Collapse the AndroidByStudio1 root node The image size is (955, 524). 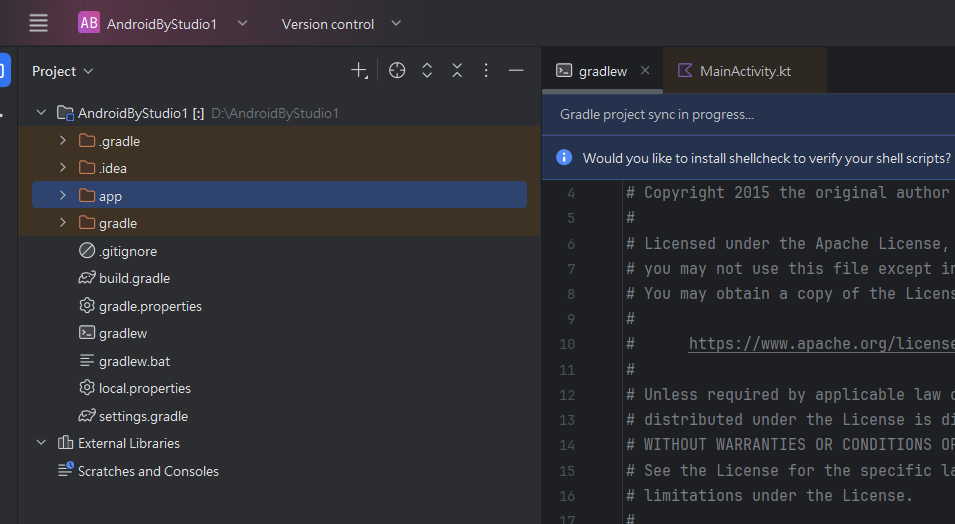click(41, 113)
